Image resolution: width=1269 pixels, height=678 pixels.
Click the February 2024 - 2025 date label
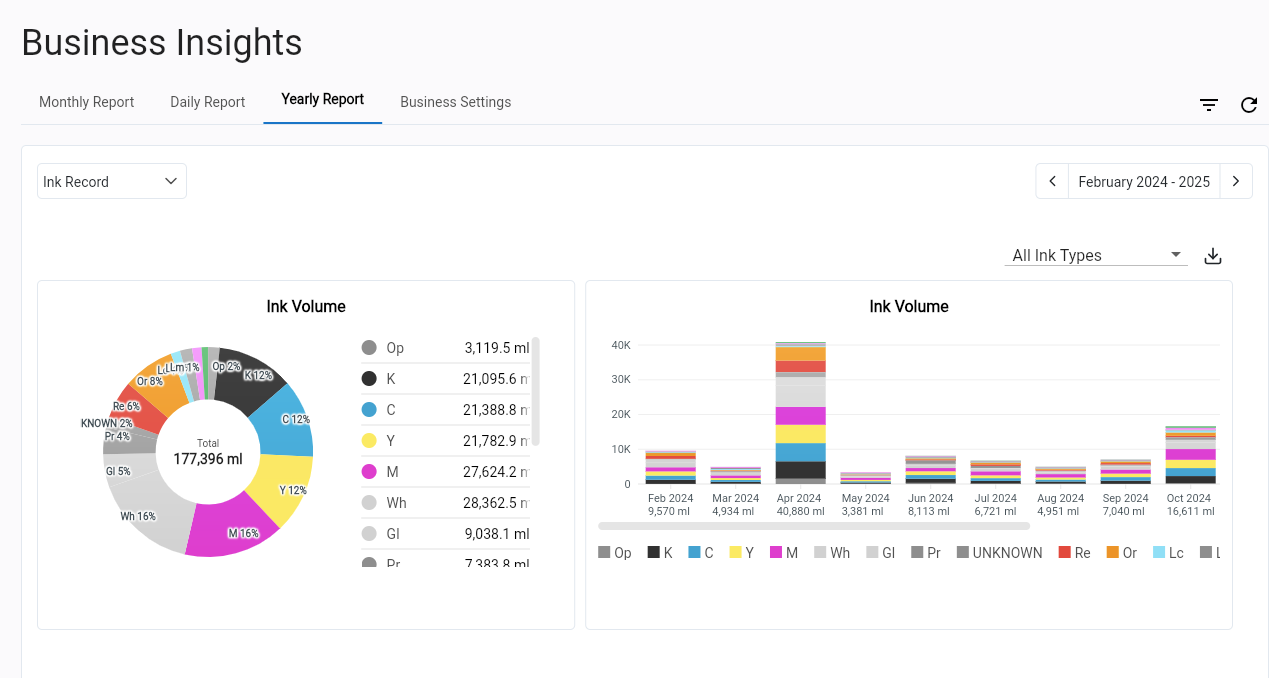(1144, 182)
